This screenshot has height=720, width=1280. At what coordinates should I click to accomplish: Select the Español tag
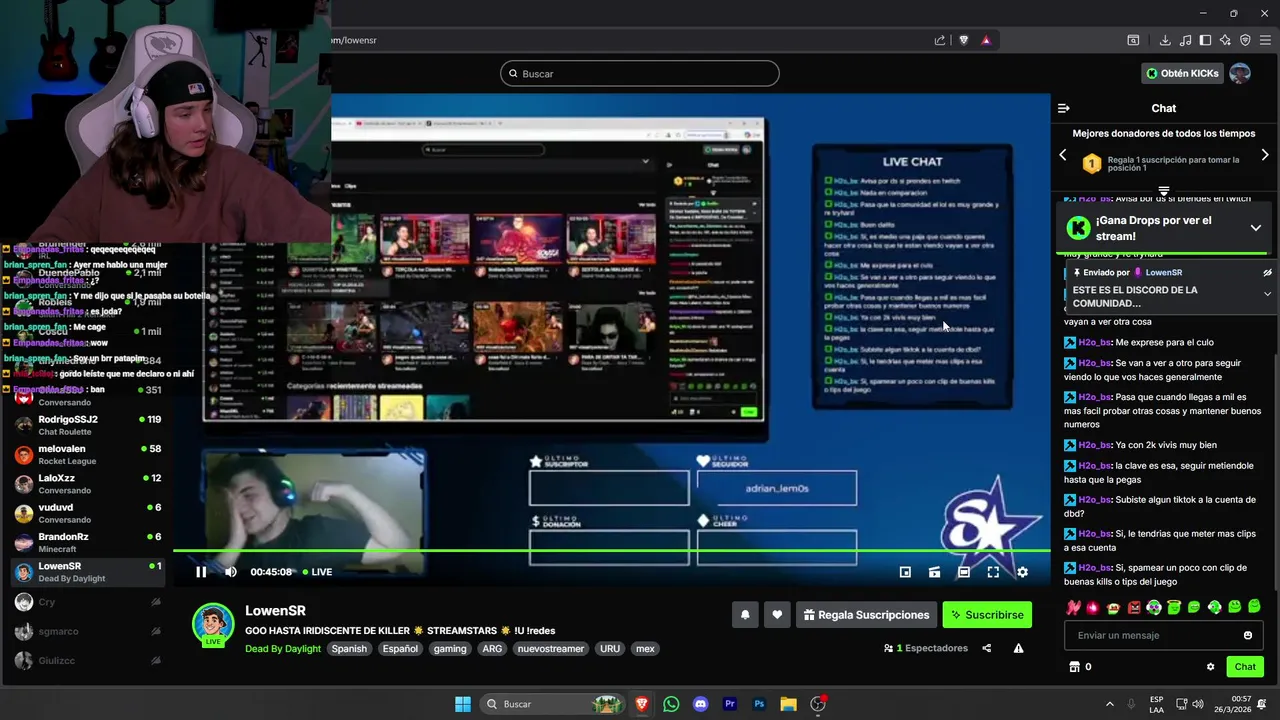[x=400, y=649]
